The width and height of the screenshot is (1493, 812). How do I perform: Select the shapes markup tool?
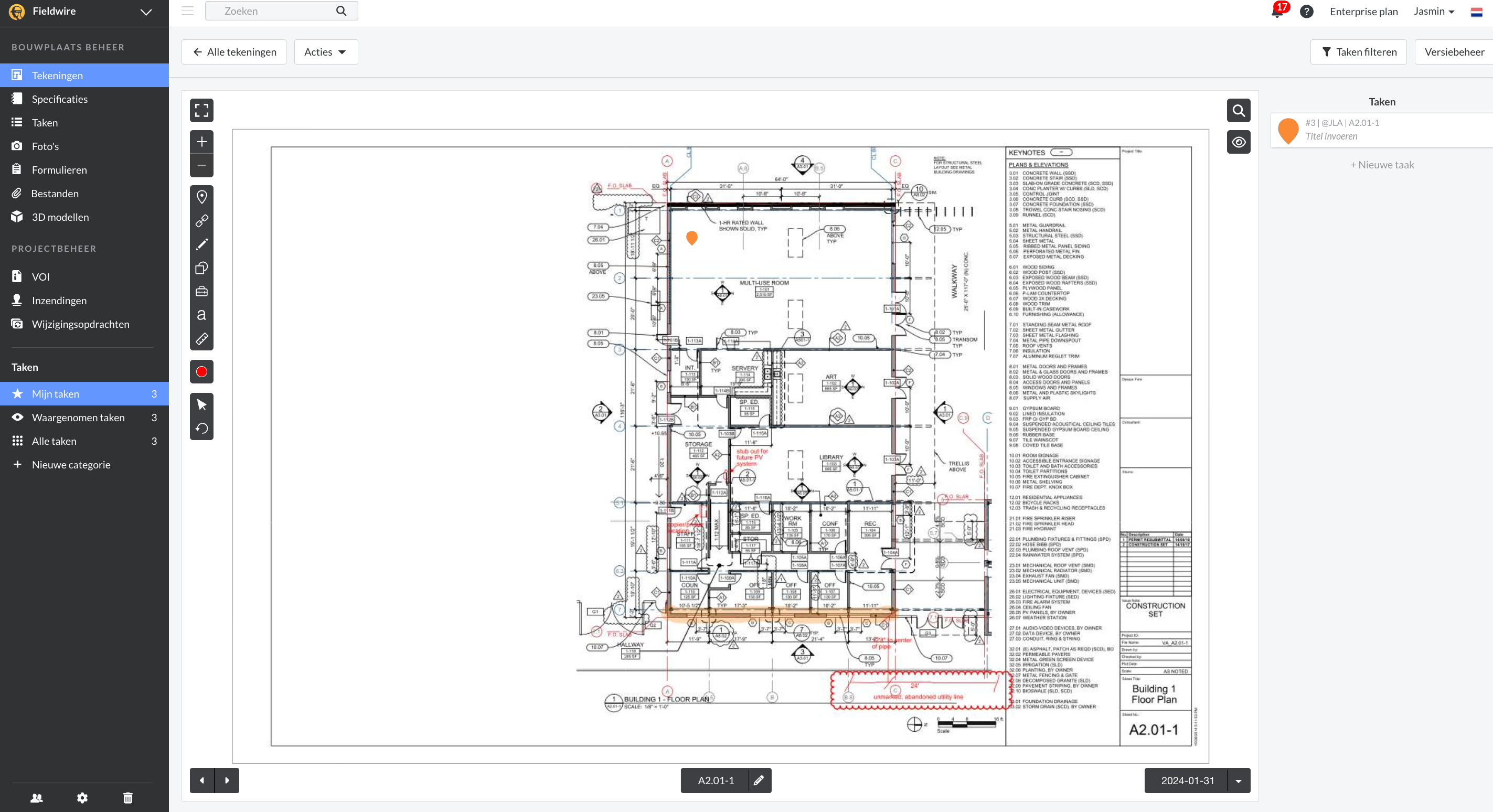point(201,268)
